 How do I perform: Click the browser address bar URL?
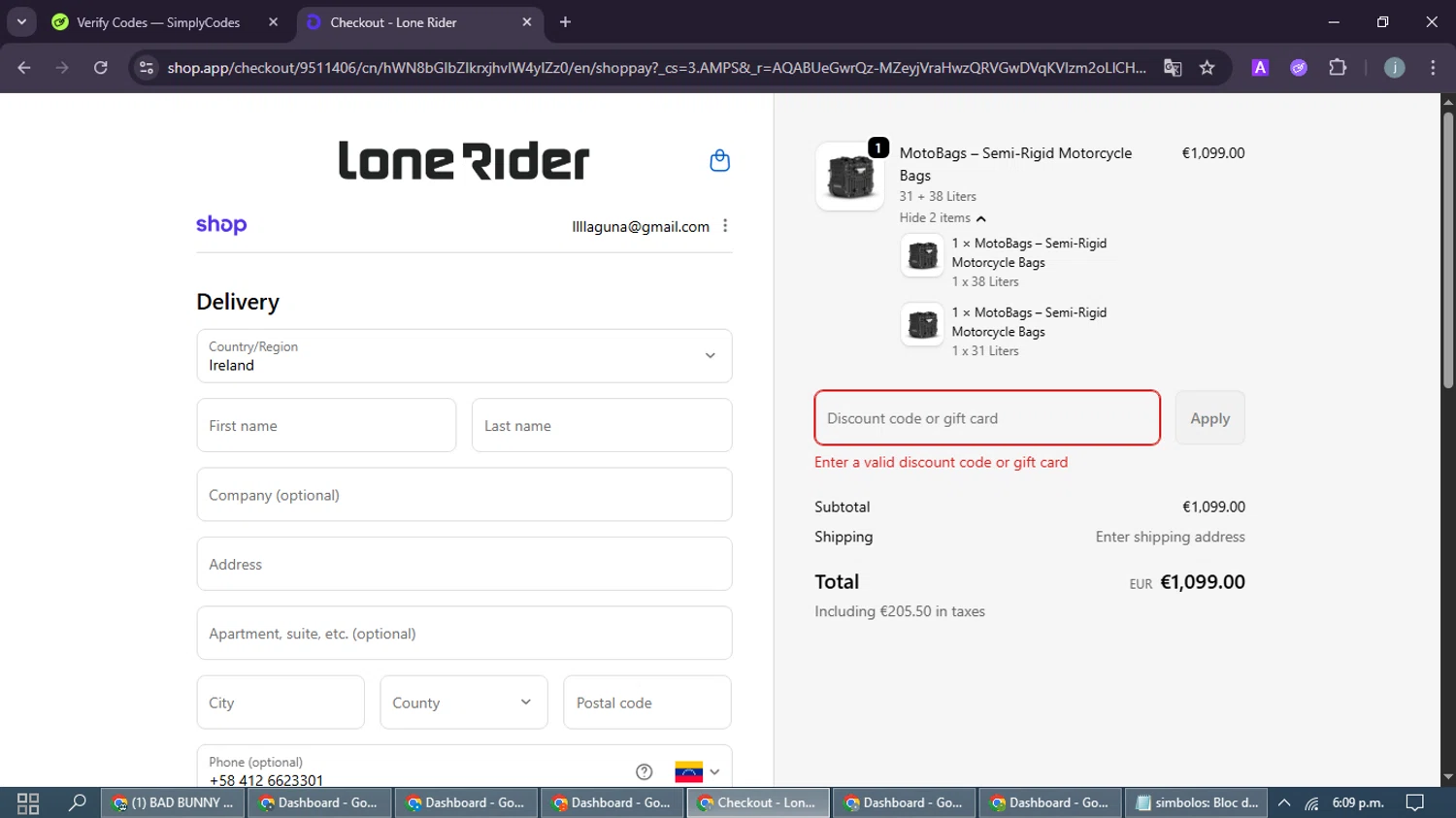pos(656,68)
